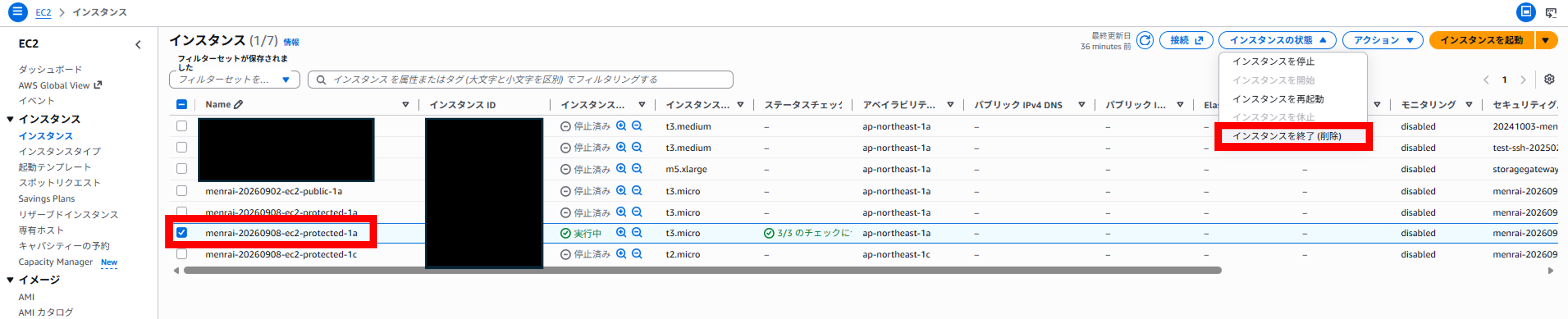The image size is (1568, 319).
Task: Click the orange インスタンスを起動 button
Action: [x=1481, y=40]
